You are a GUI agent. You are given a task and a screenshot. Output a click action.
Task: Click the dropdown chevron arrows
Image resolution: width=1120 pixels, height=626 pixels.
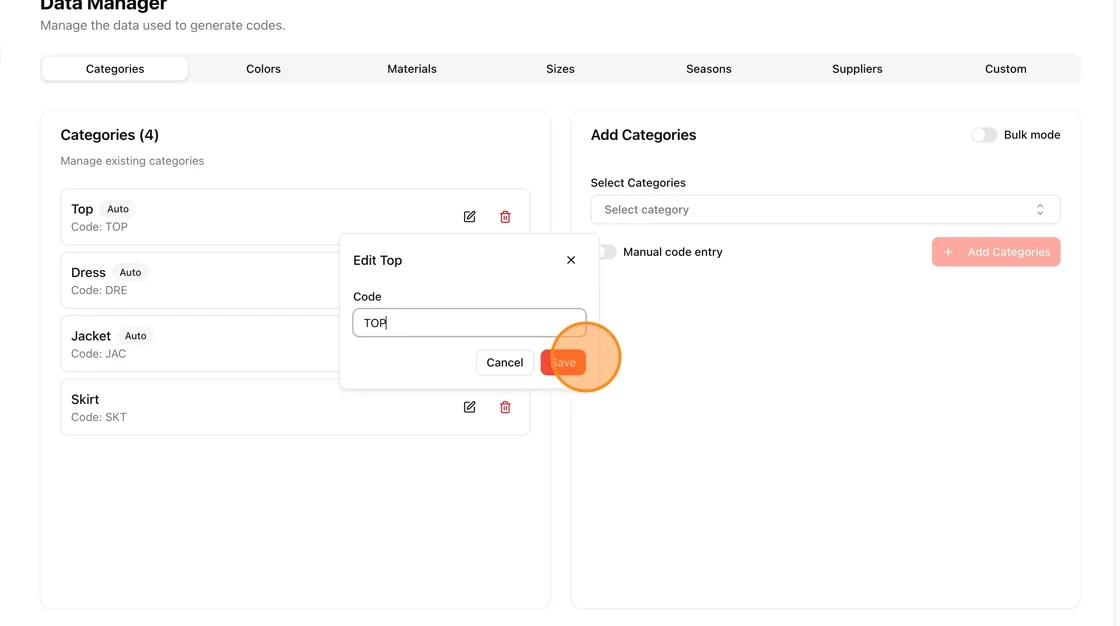click(1040, 209)
